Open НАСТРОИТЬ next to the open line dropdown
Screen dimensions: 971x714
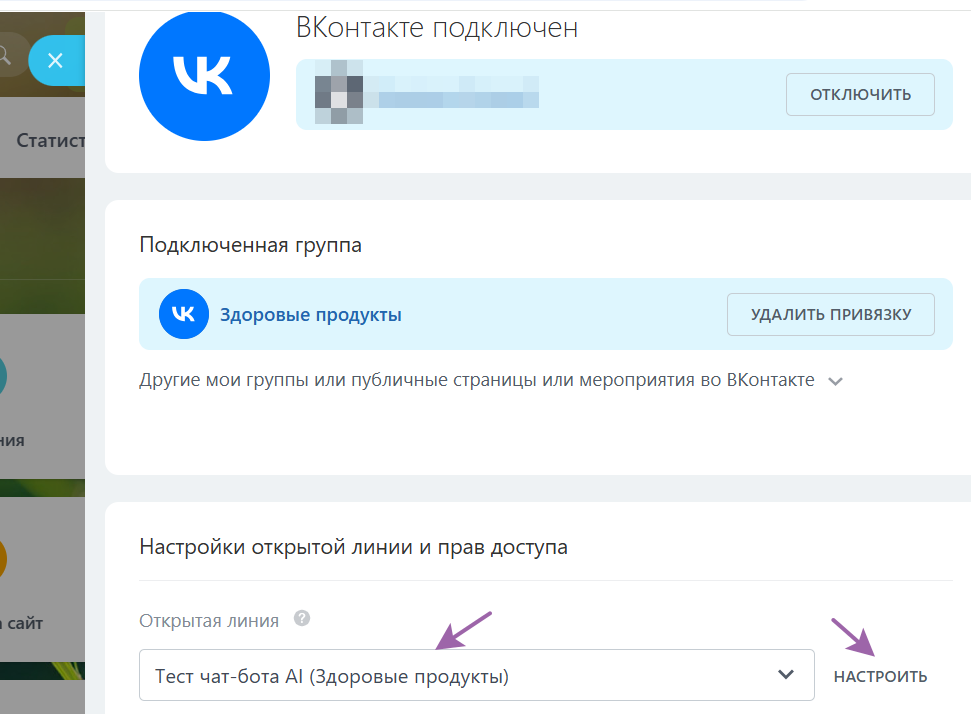pyautogui.click(x=879, y=675)
